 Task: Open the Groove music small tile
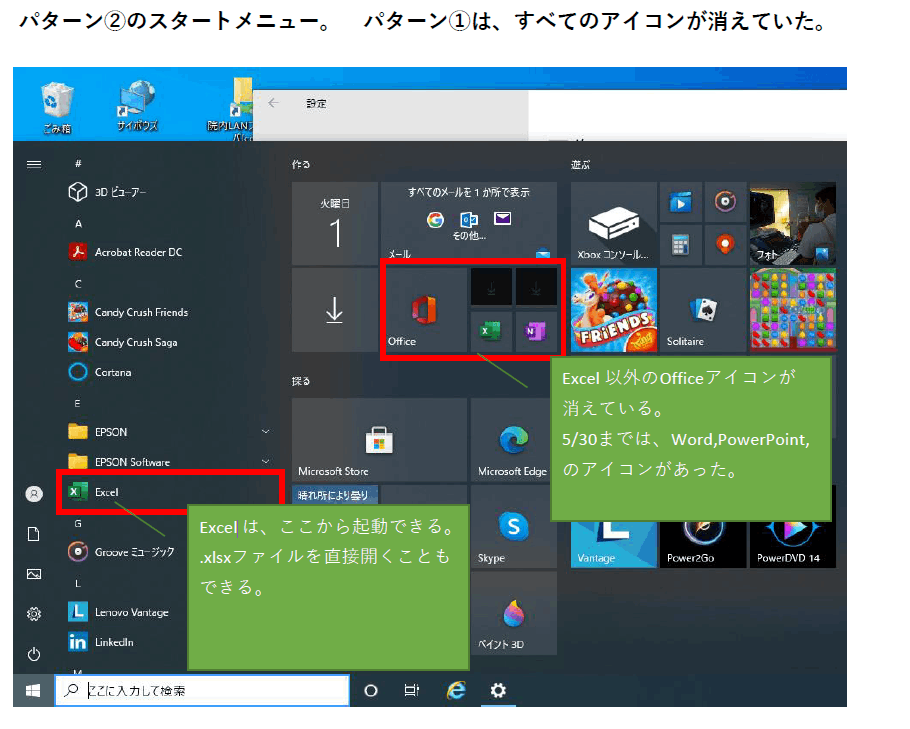[725, 202]
